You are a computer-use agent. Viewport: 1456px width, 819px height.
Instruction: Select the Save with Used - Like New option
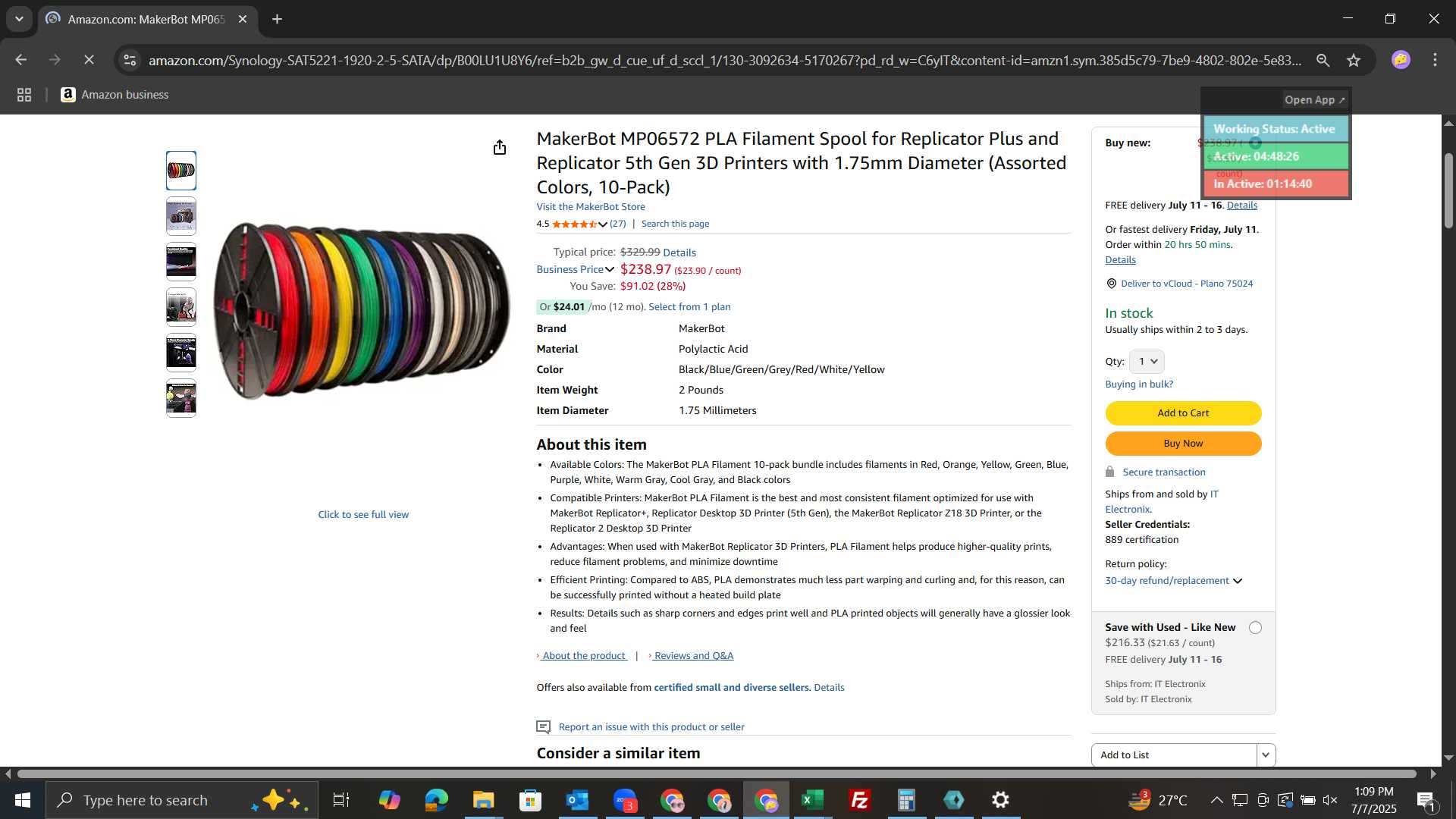tap(1255, 628)
